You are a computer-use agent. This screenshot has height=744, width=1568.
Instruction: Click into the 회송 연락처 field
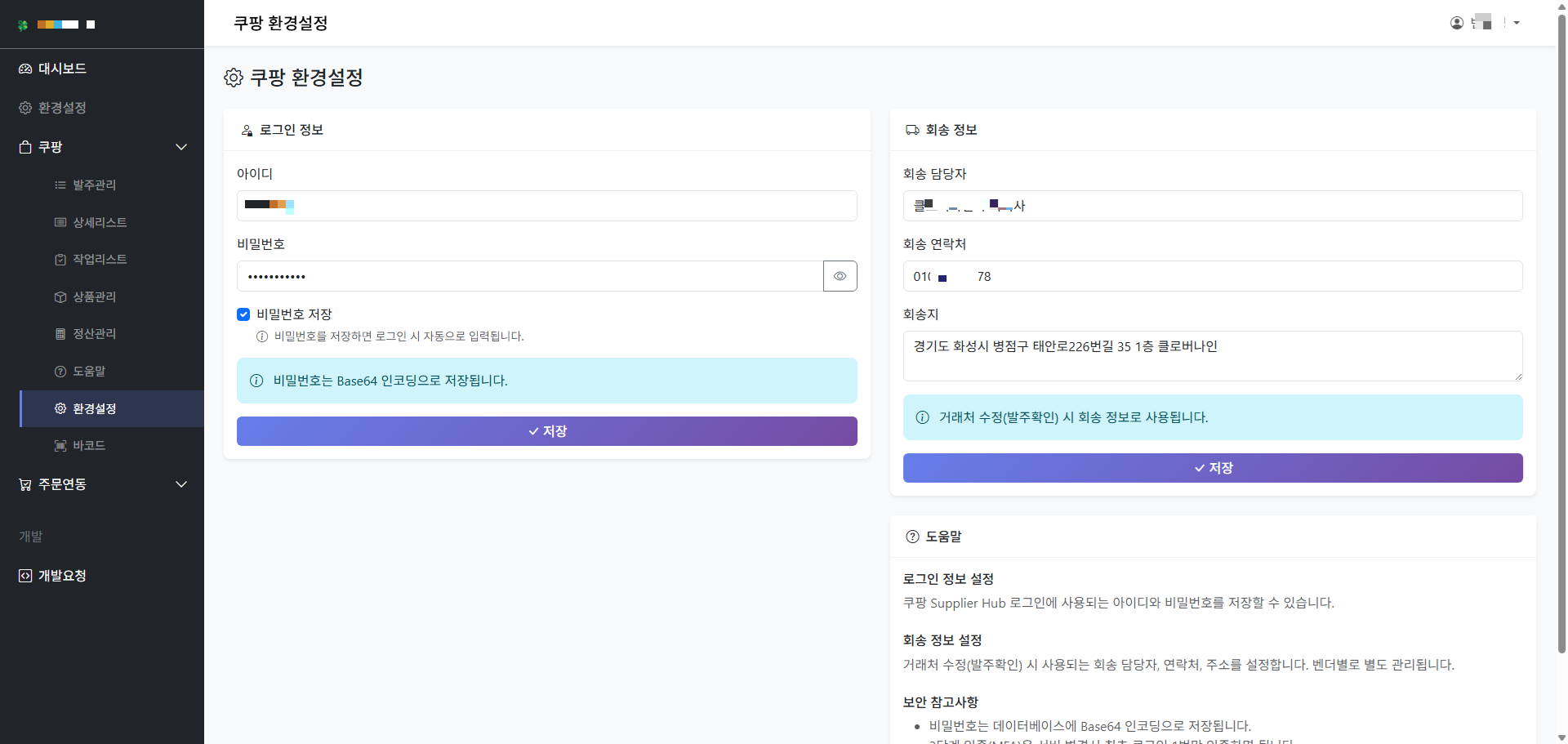coord(1213,276)
